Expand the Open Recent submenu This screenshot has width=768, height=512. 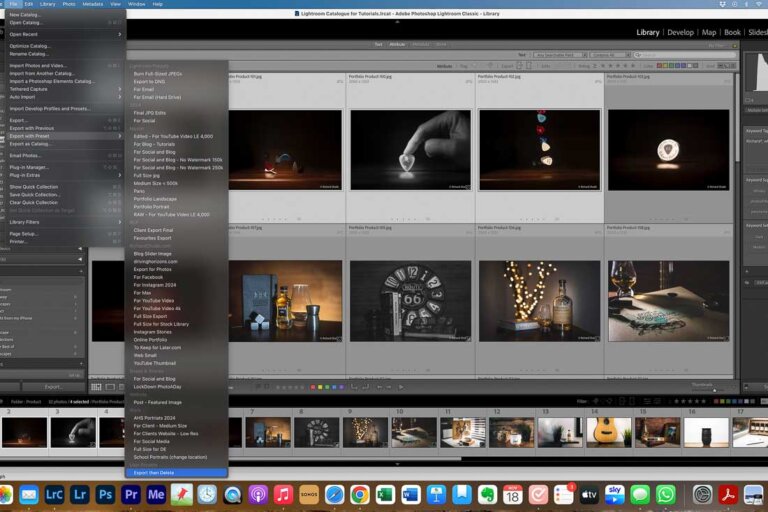(64, 34)
